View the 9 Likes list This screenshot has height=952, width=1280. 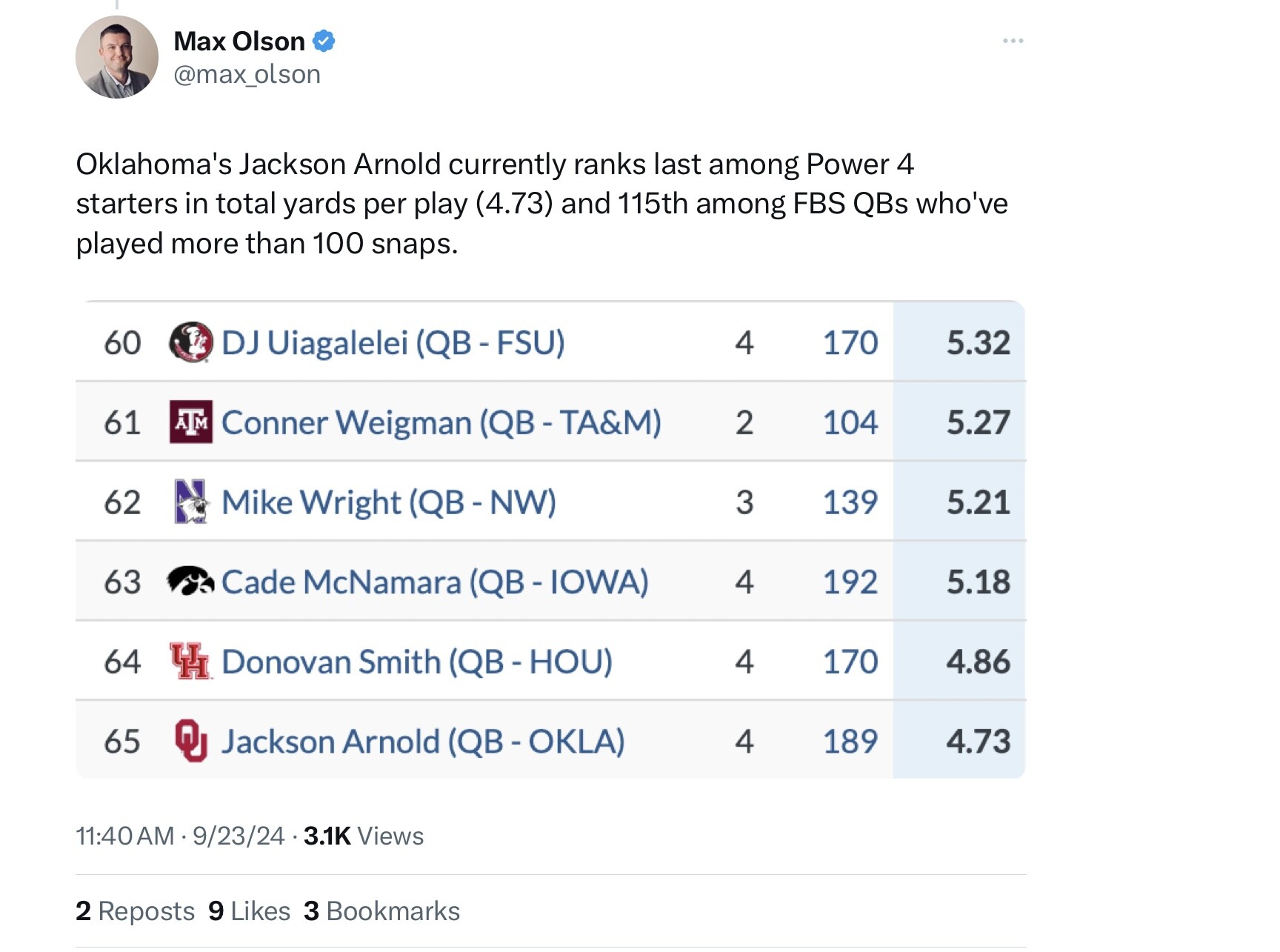pyautogui.click(x=249, y=911)
